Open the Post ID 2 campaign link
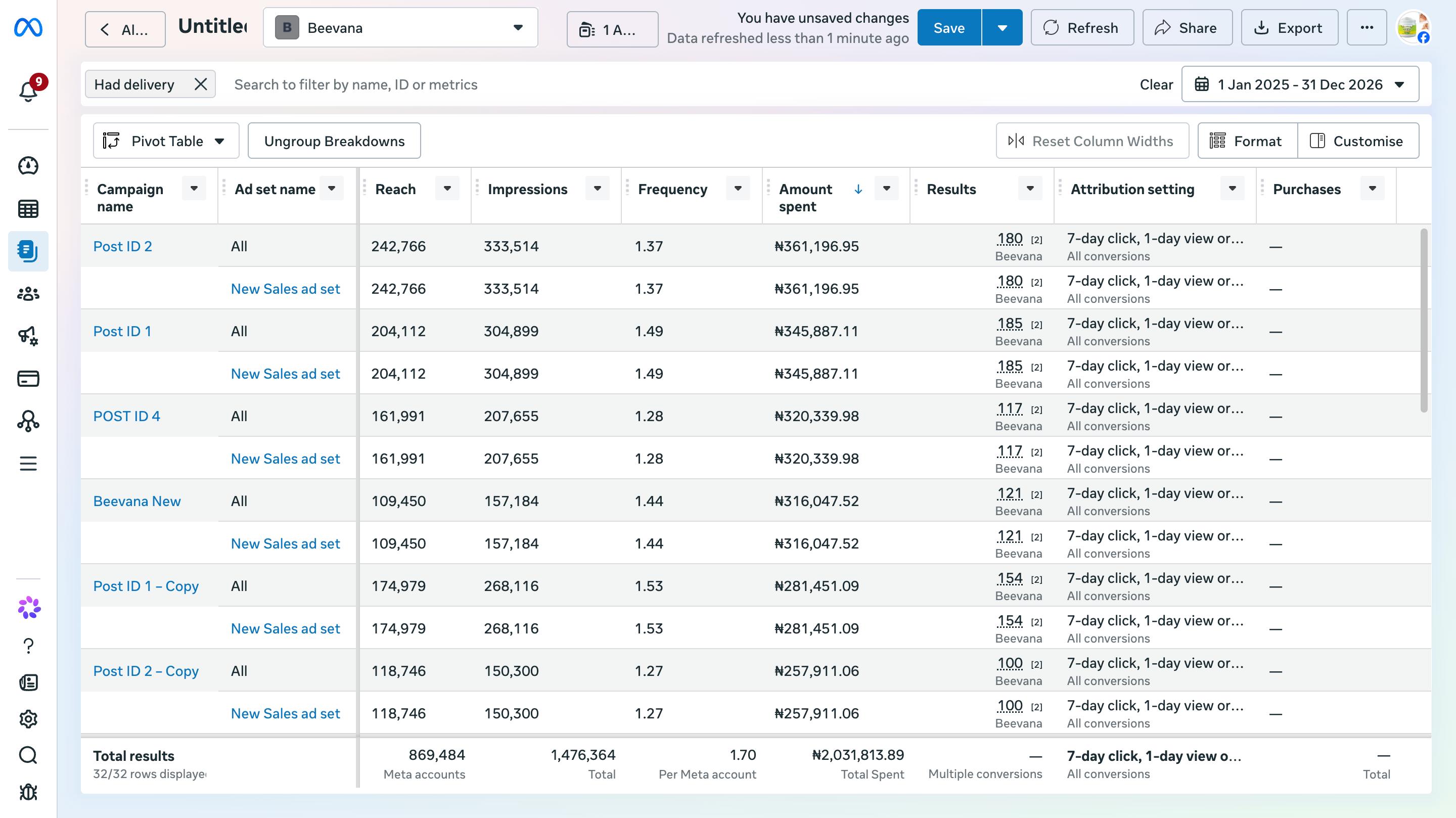 click(x=123, y=246)
